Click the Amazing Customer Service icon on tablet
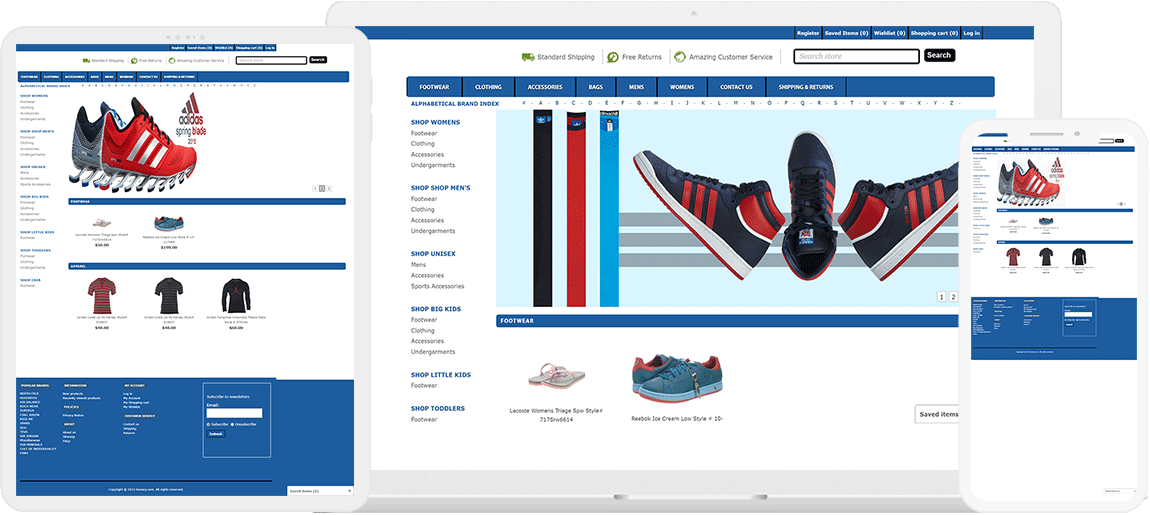The image size is (1150, 515). [171, 60]
